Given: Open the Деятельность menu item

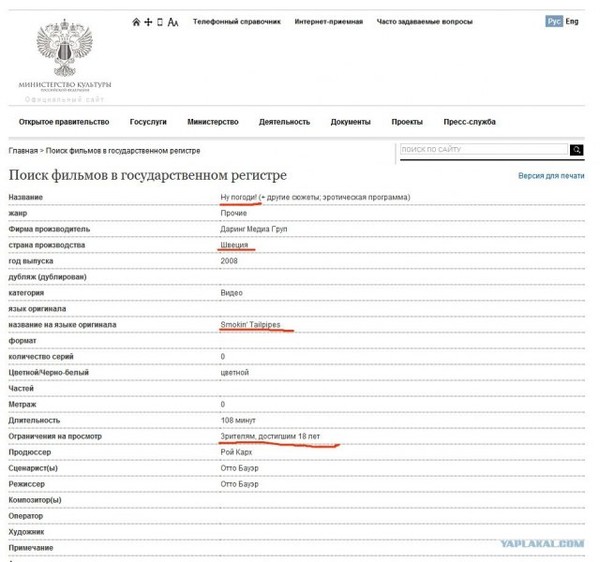Looking at the screenshot, I should pos(284,122).
